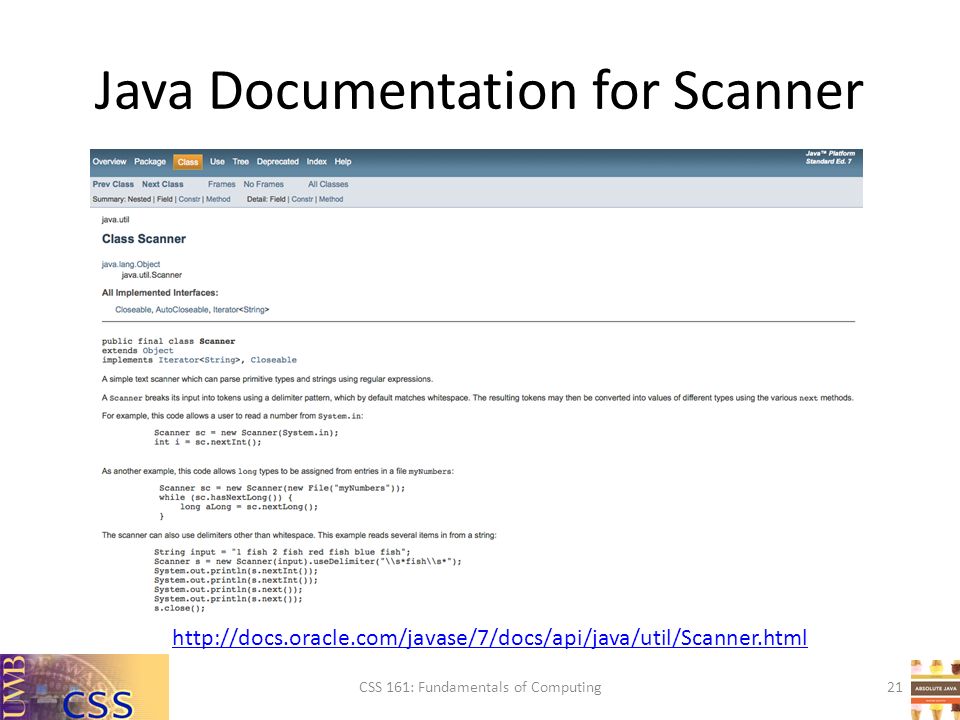Jump to Method in Summary row
Screen dimensions: 960x720
(x=218, y=200)
